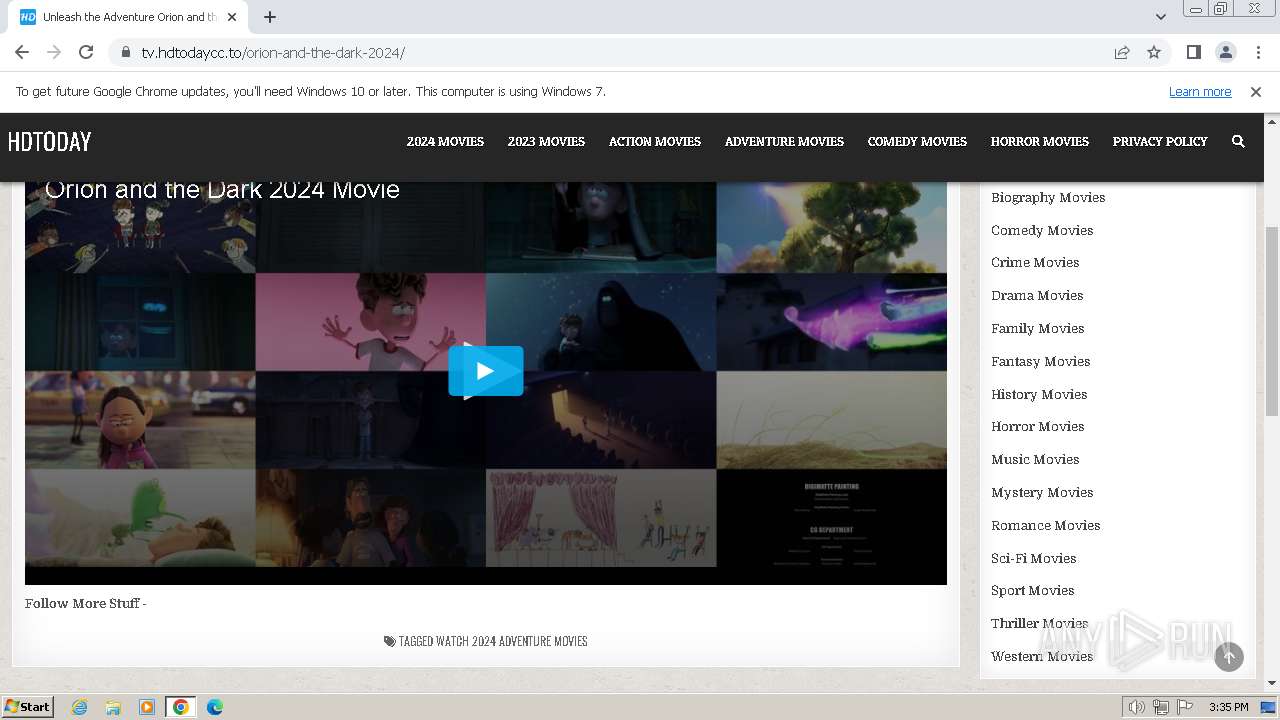
Task: Select Drama Movies category
Action: pyautogui.click(x=1037, y=295)
